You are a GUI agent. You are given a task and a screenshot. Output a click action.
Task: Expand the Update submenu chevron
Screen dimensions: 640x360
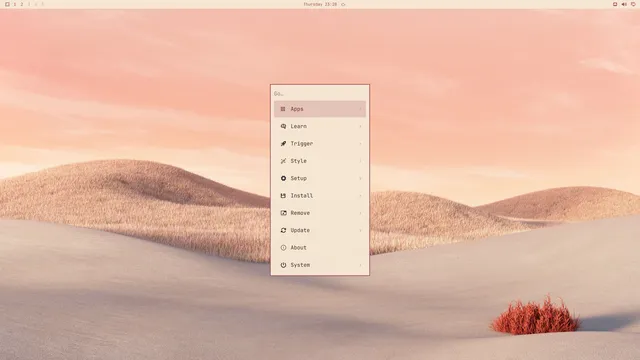coord(360,231)
